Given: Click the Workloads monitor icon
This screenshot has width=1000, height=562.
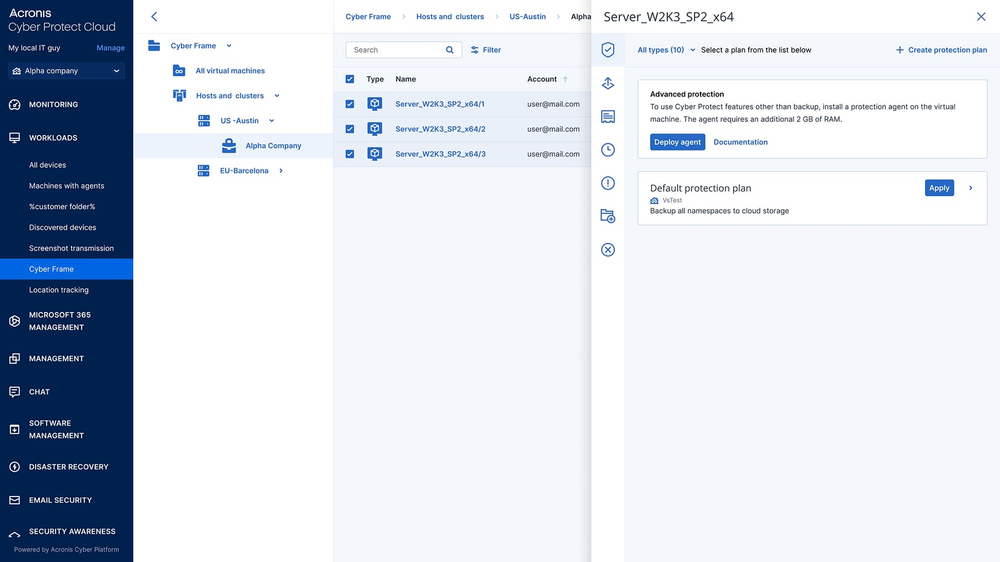Looking at the screenshot, I should click(x=15, y=138).
